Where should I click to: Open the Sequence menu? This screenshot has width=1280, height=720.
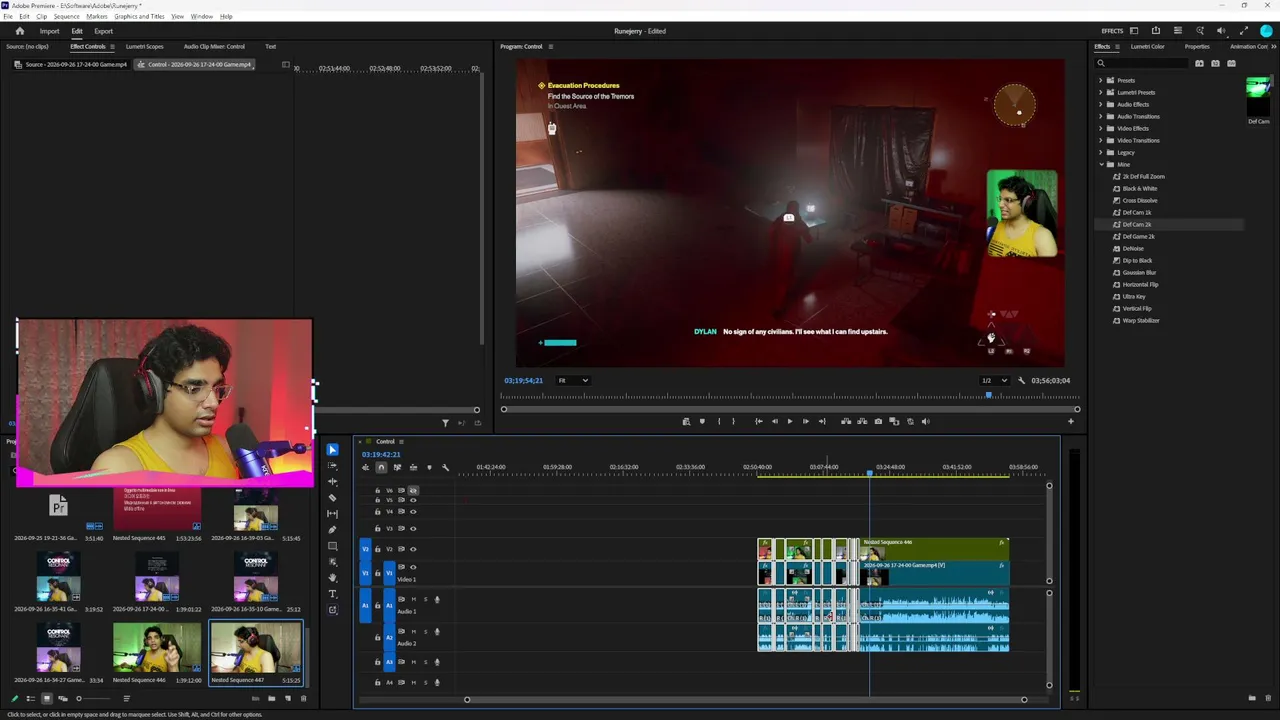coord(66,17)
